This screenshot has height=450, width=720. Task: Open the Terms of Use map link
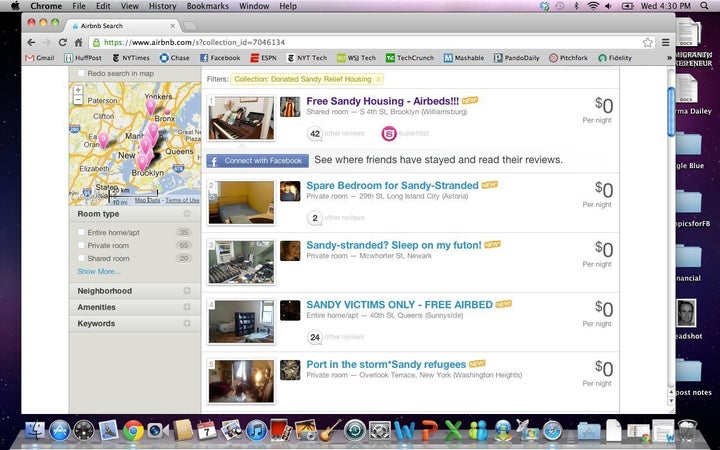point(182,200)
